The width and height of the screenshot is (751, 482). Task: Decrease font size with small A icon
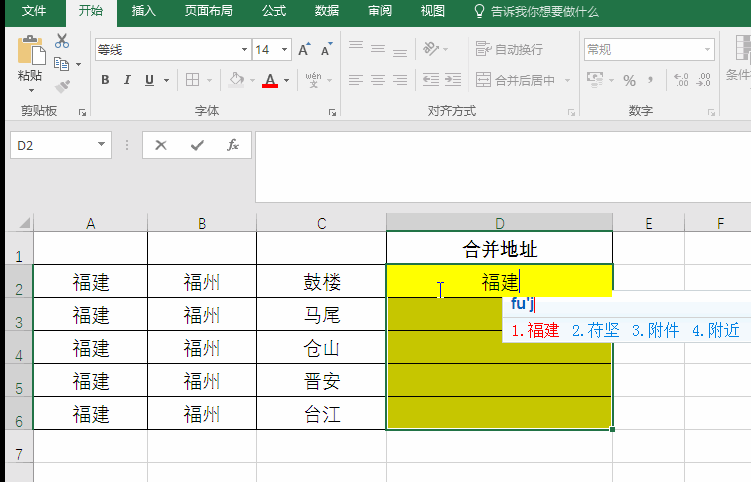tap(327, 49)
